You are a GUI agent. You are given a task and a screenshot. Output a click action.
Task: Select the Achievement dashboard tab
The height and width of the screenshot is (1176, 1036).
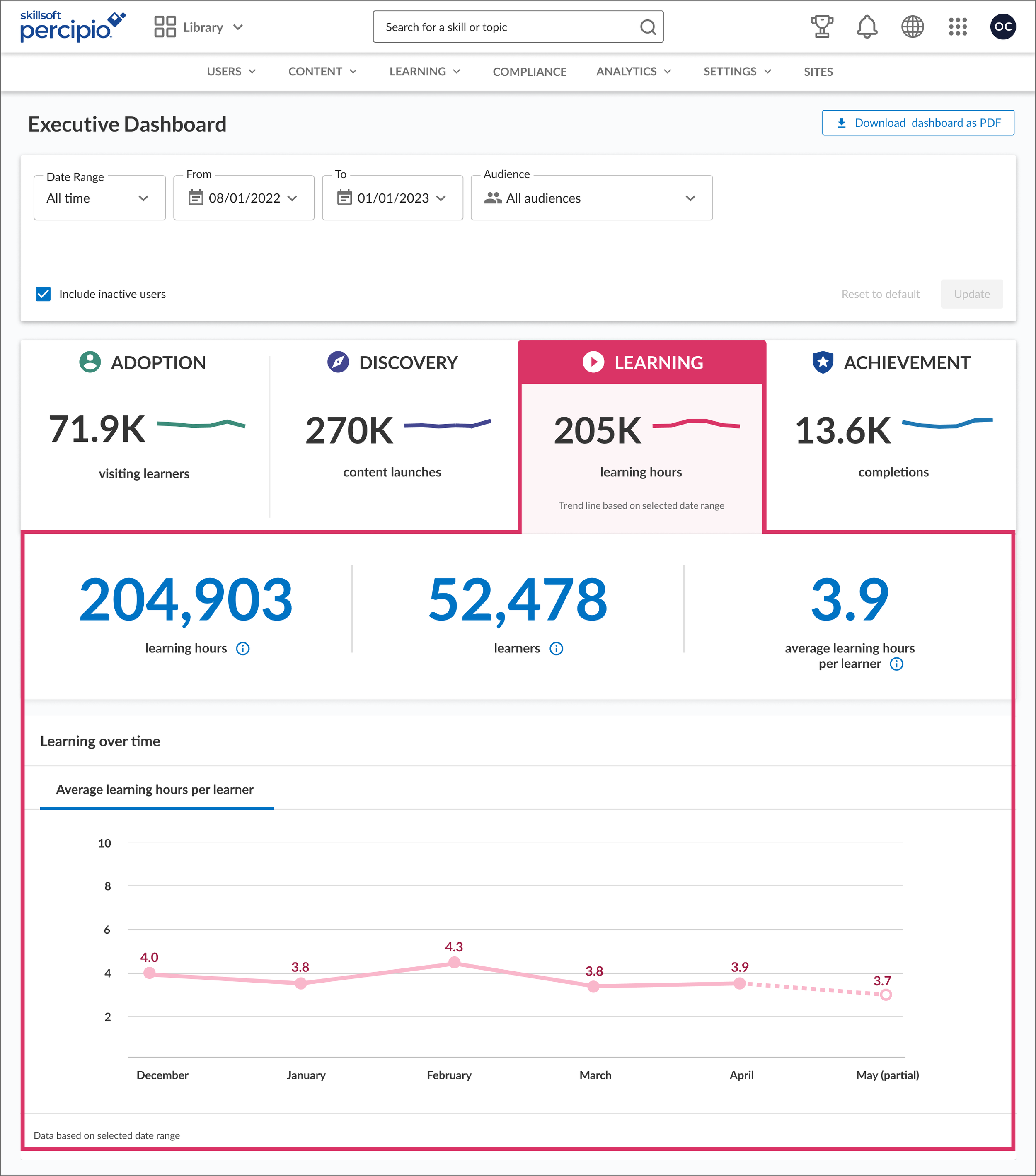tap(891, 363)
